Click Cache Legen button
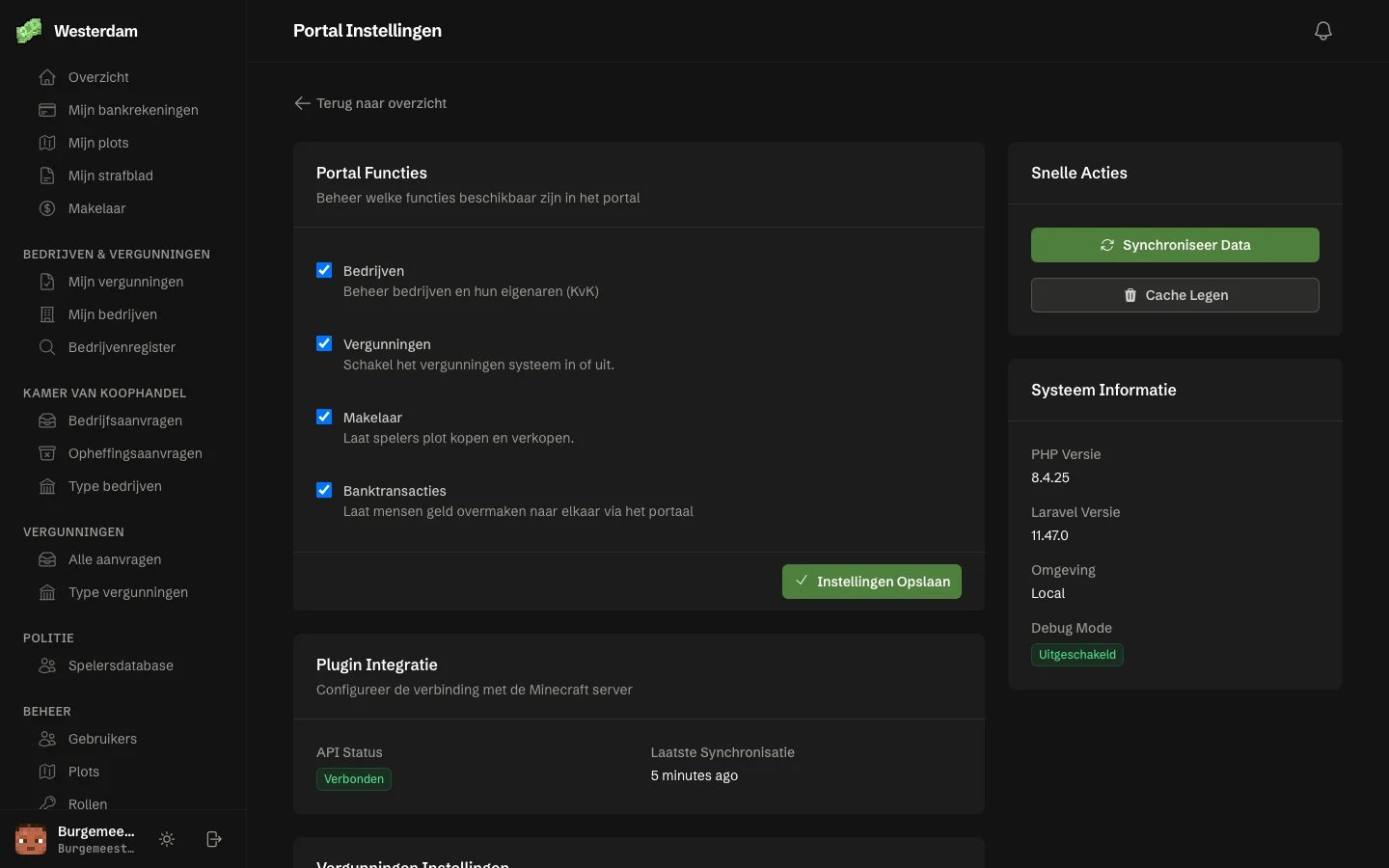This screenshot has width=1389, height=868. [1175, 295]
